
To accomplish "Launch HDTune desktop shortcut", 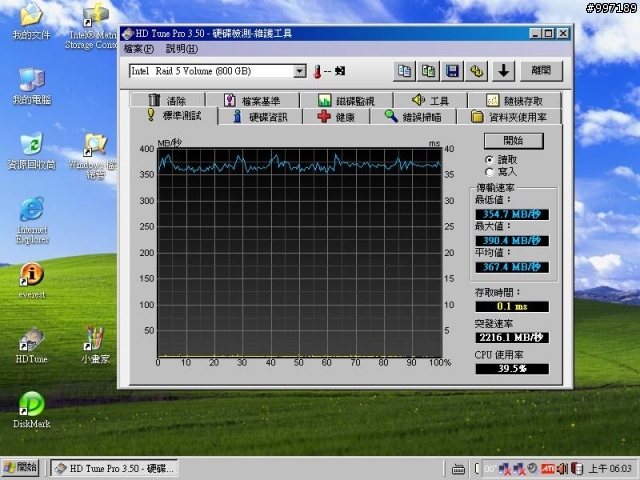I will [31, 345].
